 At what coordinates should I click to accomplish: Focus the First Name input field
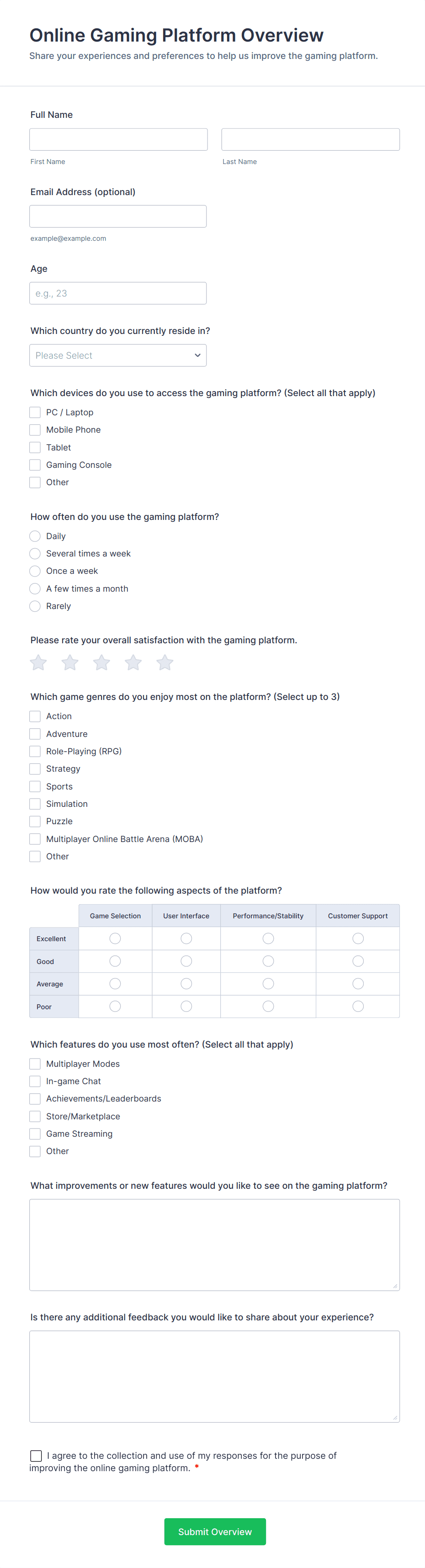point(118,139)
